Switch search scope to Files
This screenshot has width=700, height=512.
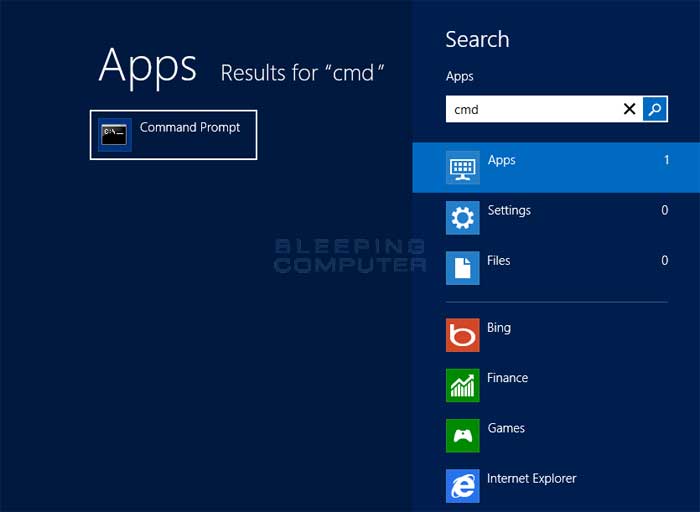(x=499, y=260)
